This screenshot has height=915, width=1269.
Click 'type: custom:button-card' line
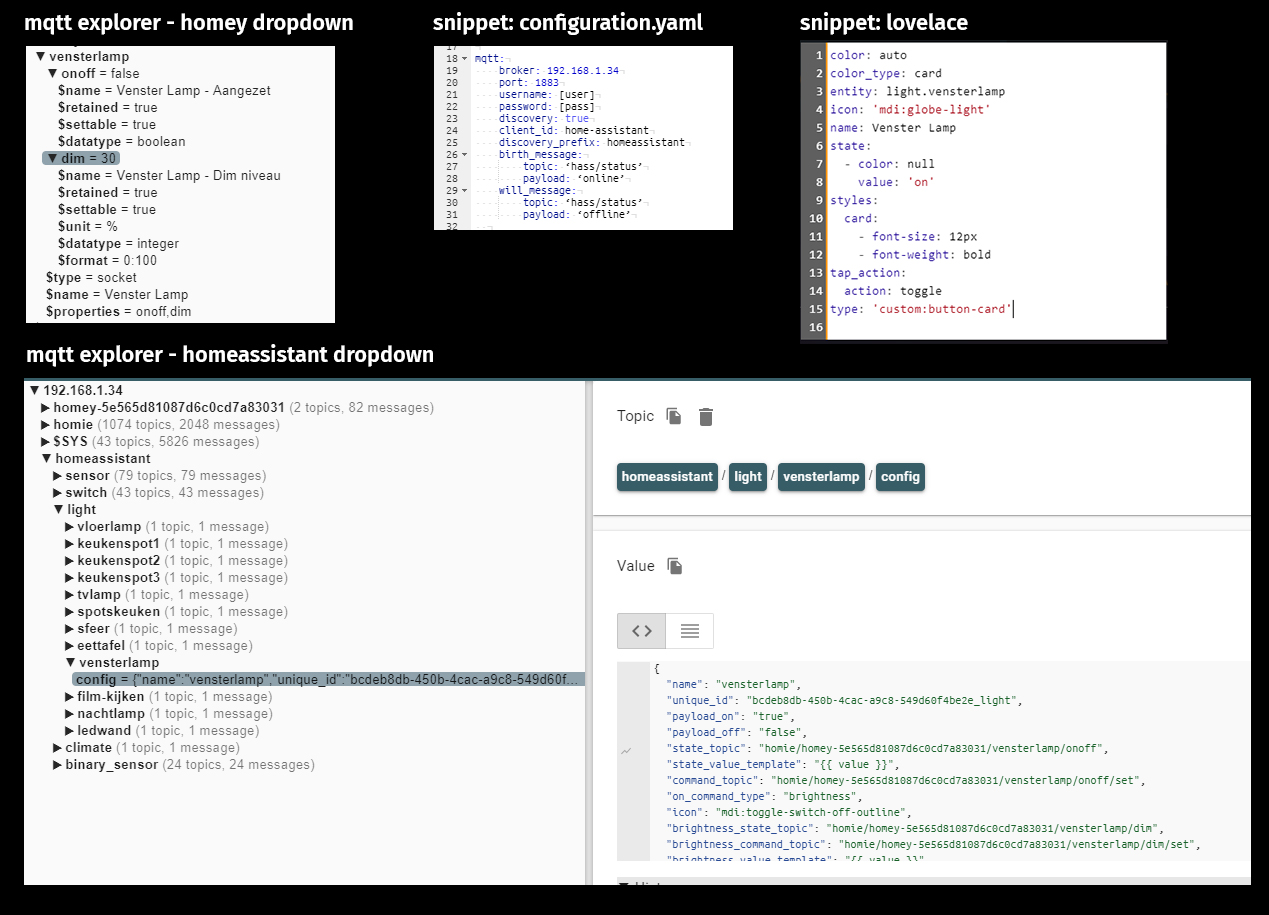[x=921, y=309]
